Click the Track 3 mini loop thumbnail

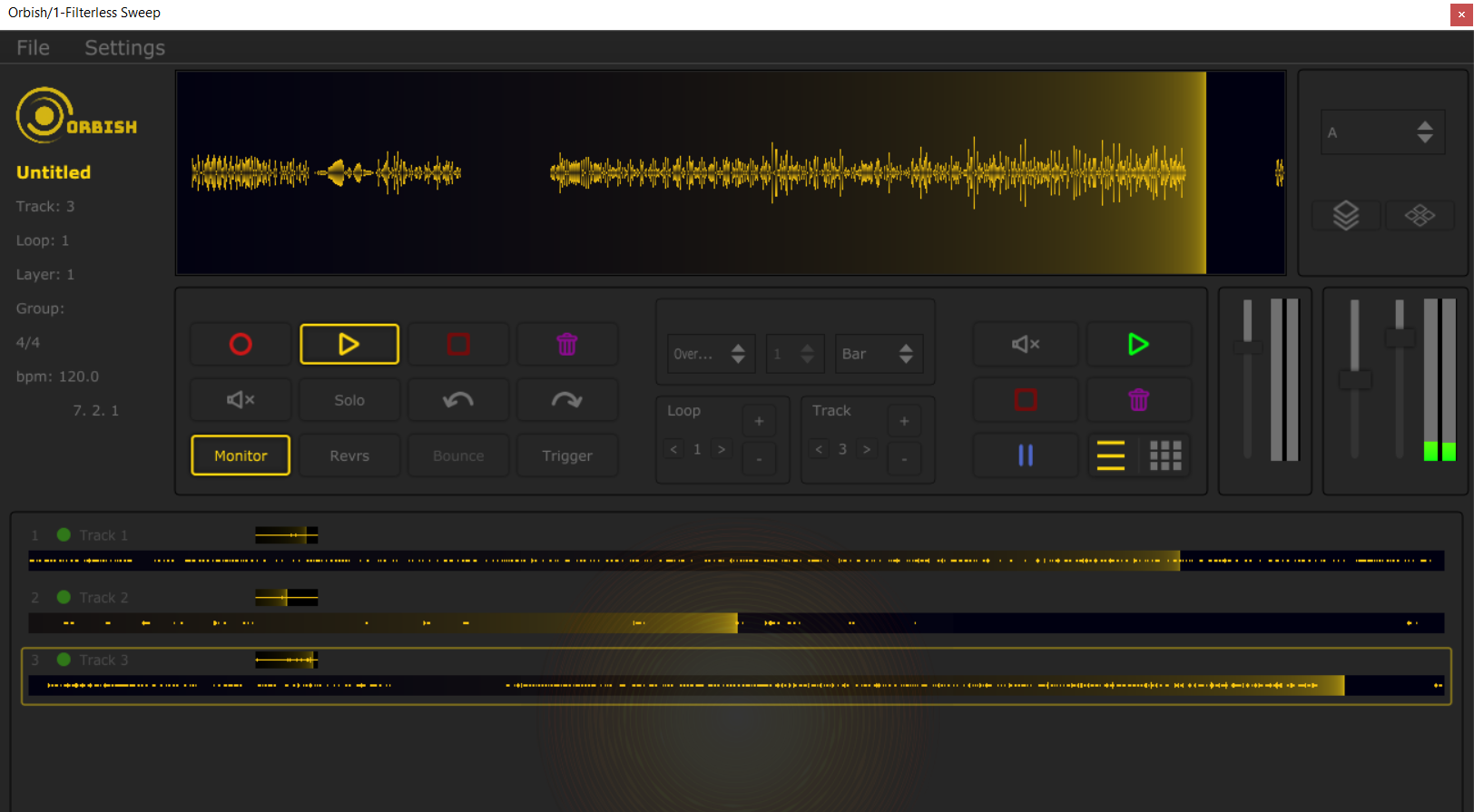[x=286, y=660]
